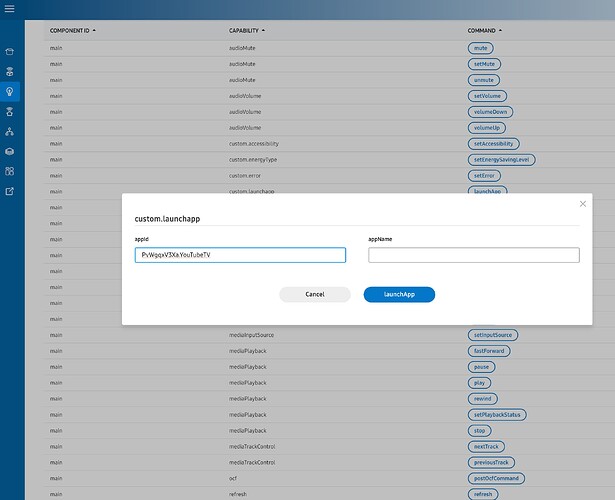615x500 pixels.
Task: Select the mediaInputSource capability cell
Action: click(x=251, y=335)
